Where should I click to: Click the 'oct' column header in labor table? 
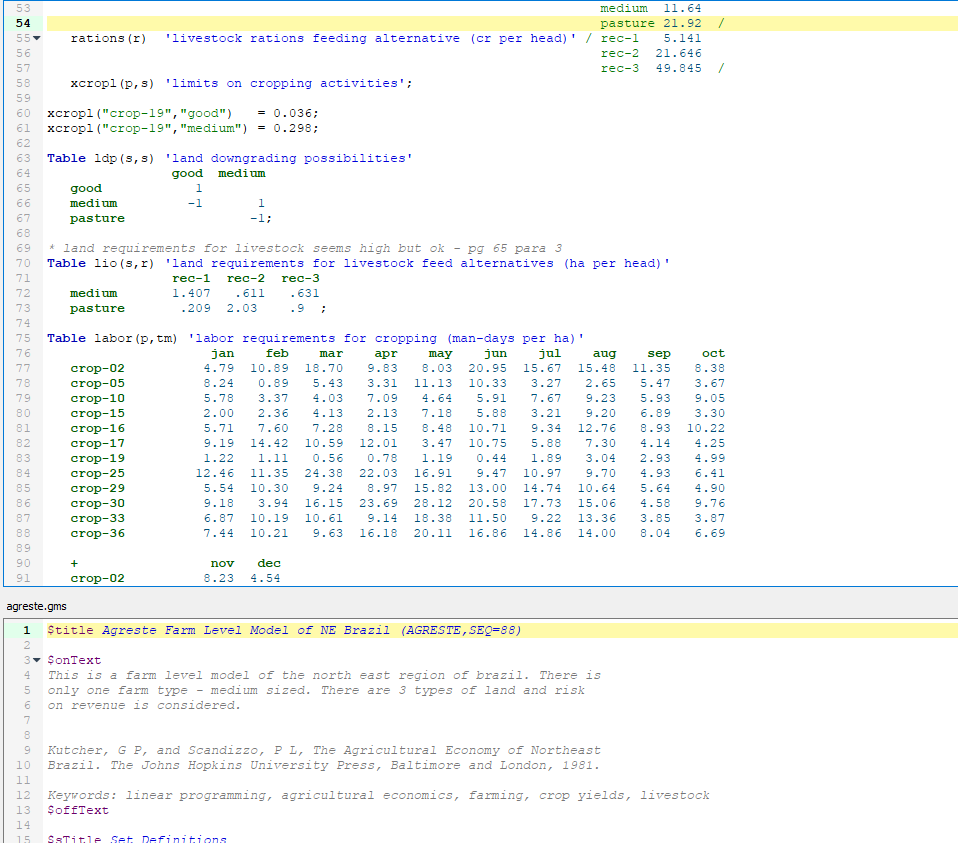(713, 353)
